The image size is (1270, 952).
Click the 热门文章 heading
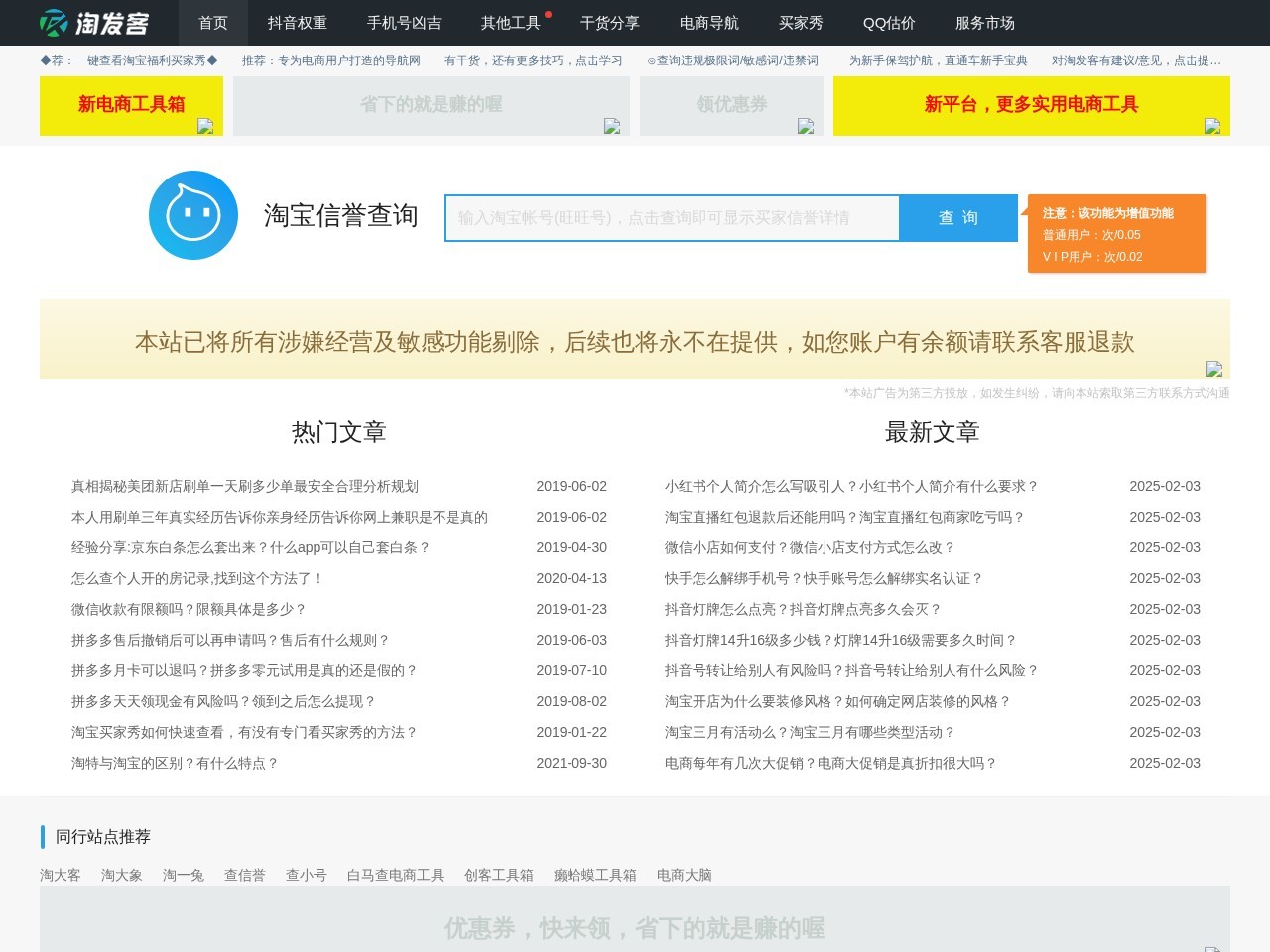pos(338,432)
